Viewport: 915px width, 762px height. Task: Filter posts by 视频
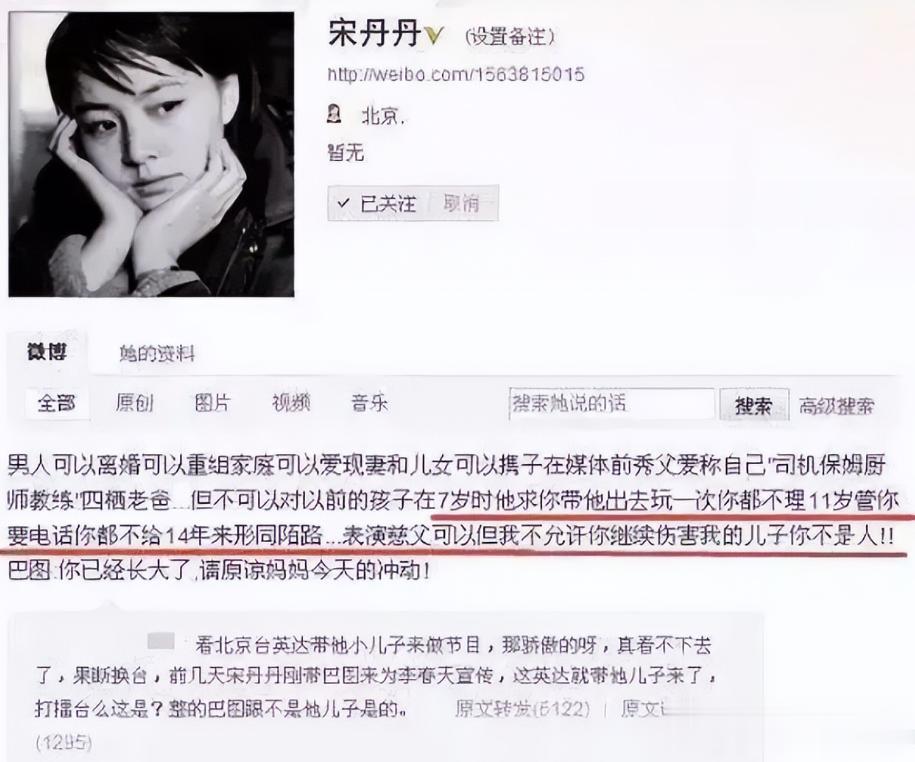(x=291, y=403)
